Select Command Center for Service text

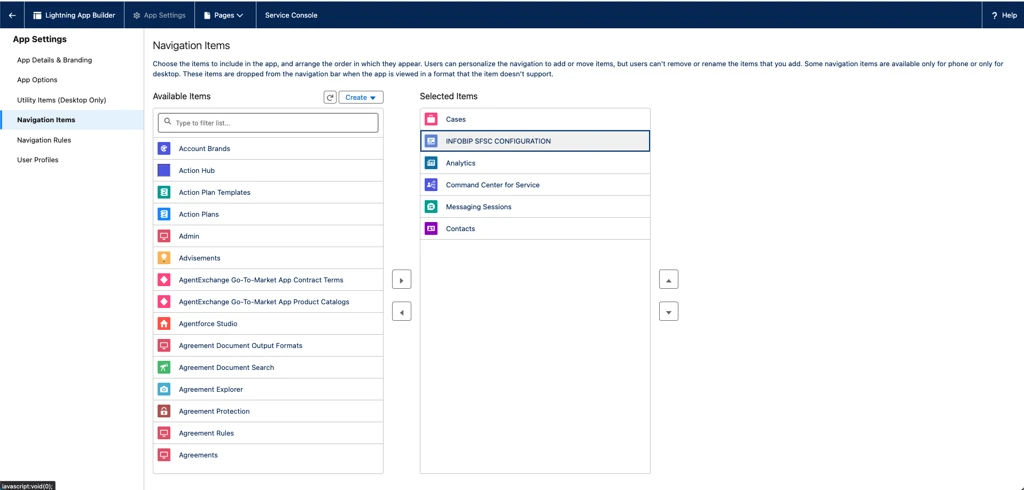pos(492,185)
